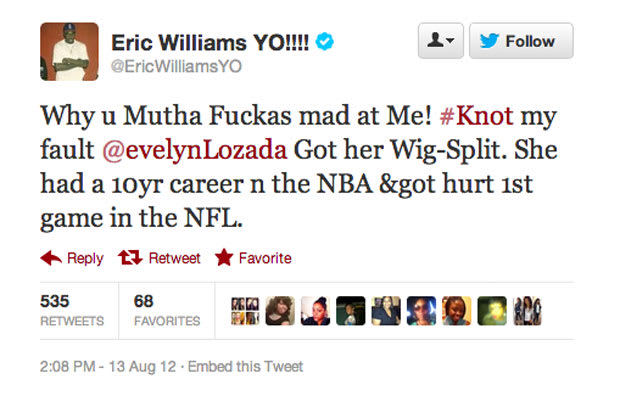
Task: Open the 2:08 PM - 13 Aug 12 timestamp
Action: 108,366
